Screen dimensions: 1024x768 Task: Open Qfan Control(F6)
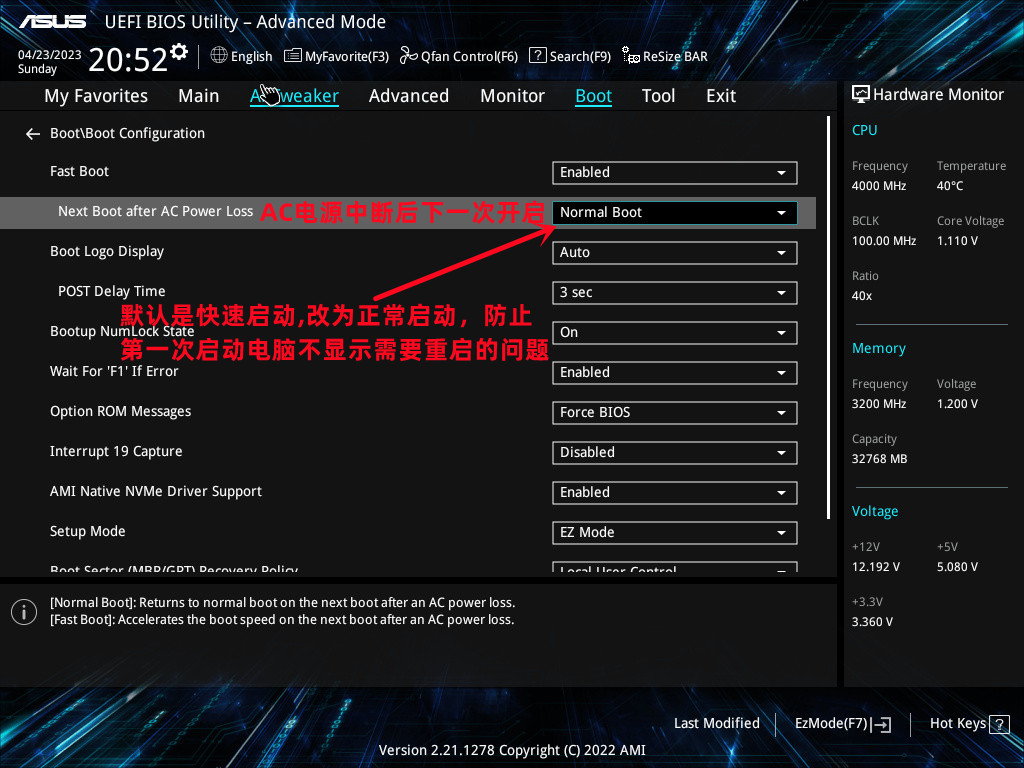[x=459, y=56]
